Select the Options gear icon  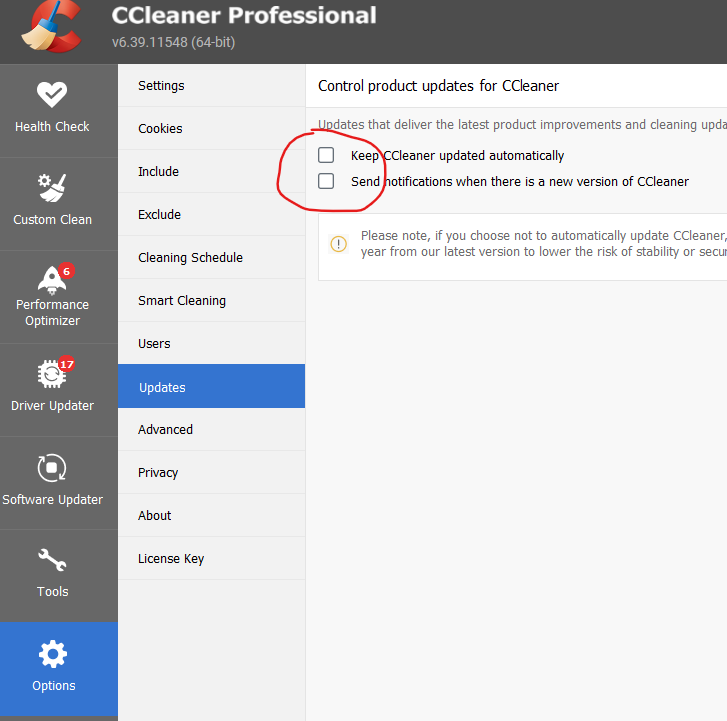point(52,655)
